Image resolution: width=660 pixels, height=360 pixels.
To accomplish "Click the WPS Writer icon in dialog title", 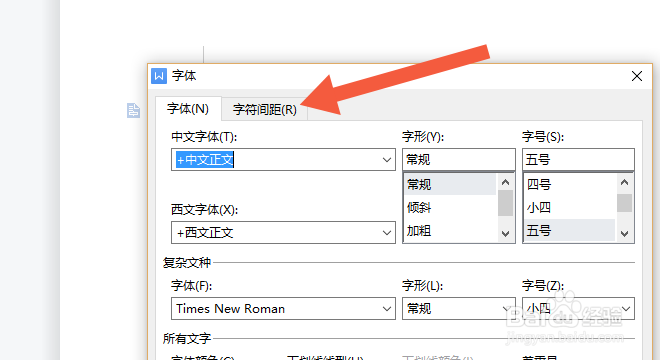I will 159,76.
